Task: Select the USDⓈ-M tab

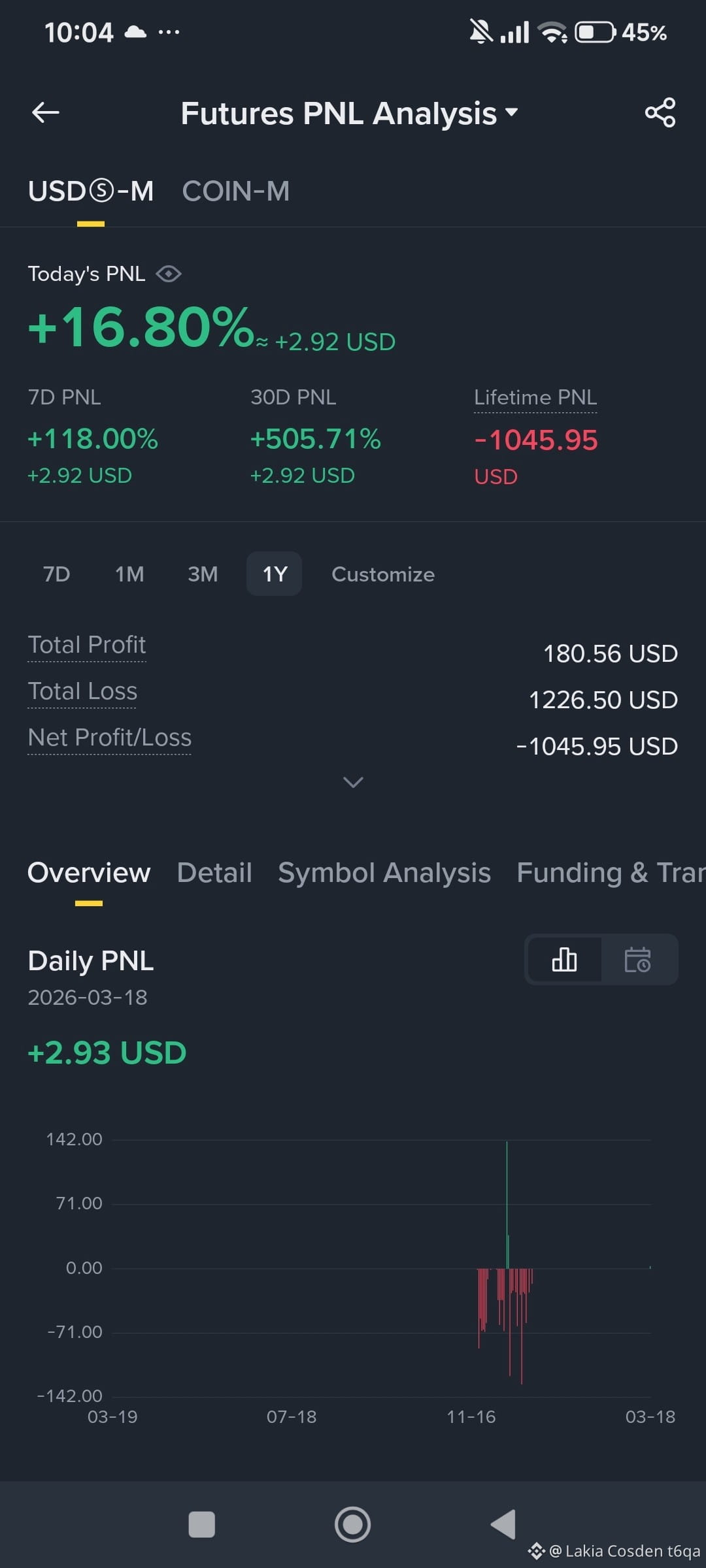Action: [x=91, y=191]
